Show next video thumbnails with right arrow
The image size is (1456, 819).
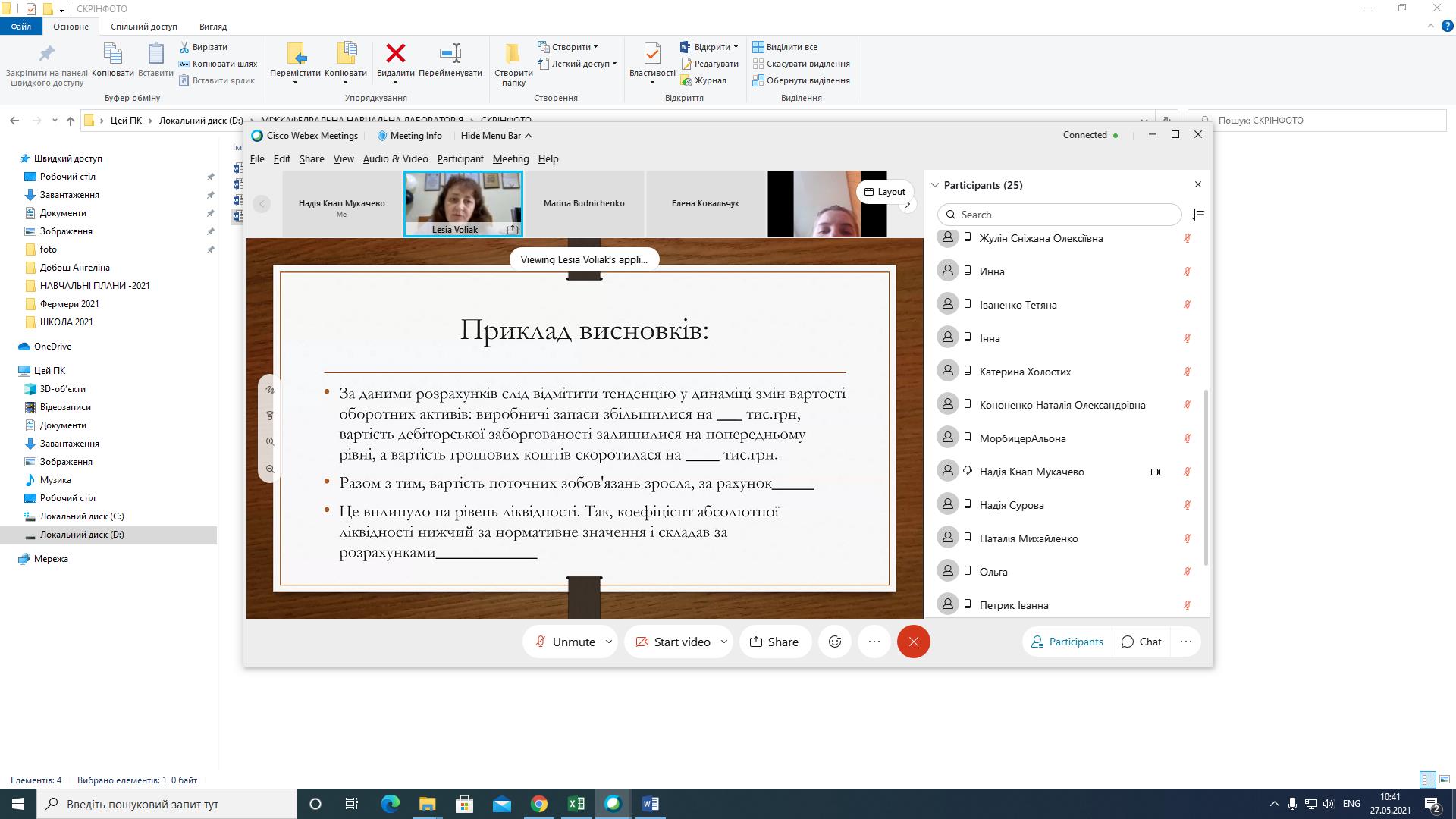(907, 205)
